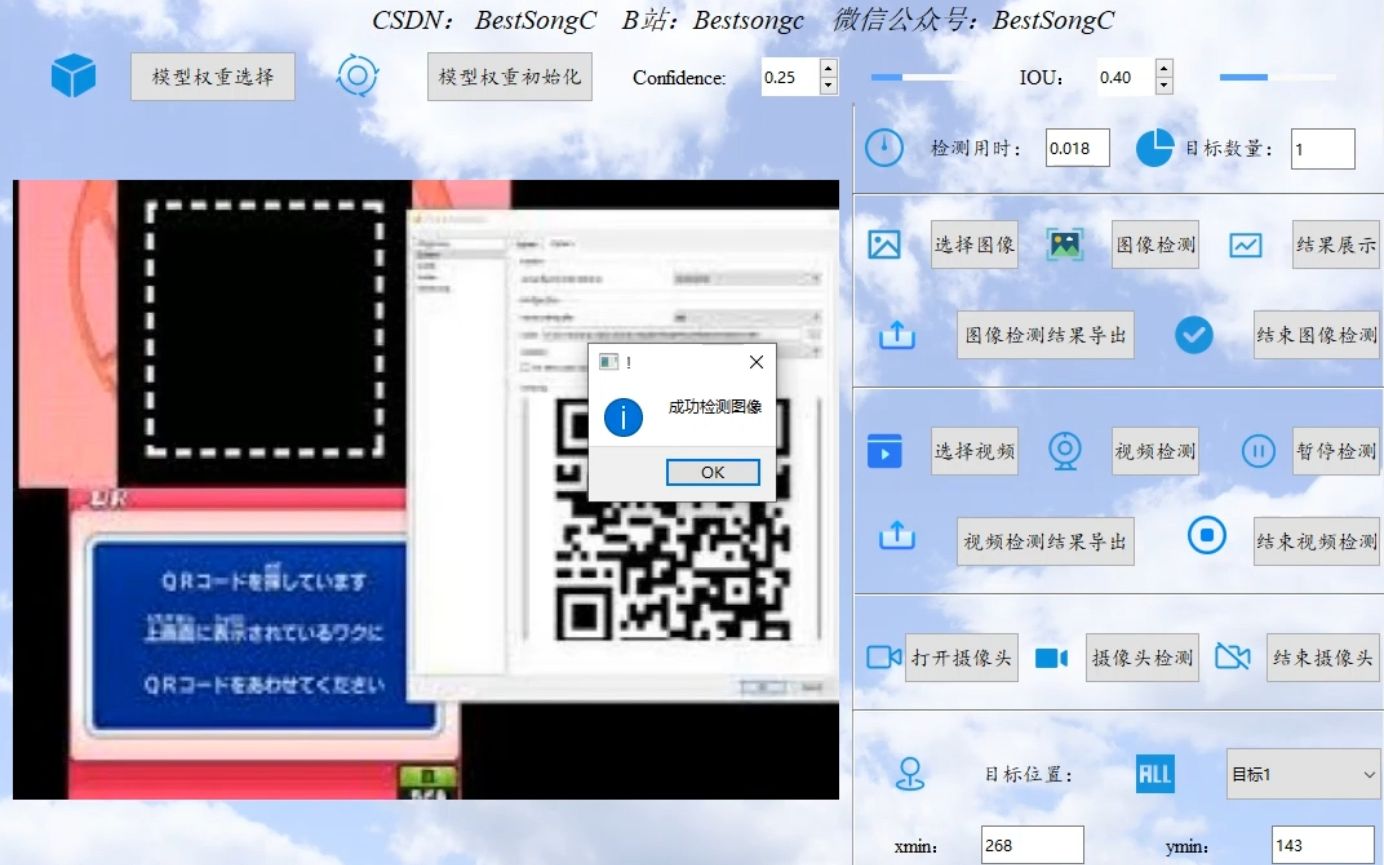Click the IOU slider track
Image resolution: width=1384 pixels, height=865 pixels.
point(1278,77)
